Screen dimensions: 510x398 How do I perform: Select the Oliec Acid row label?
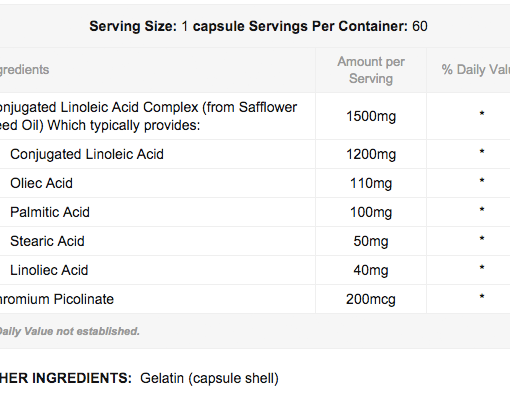41,183
